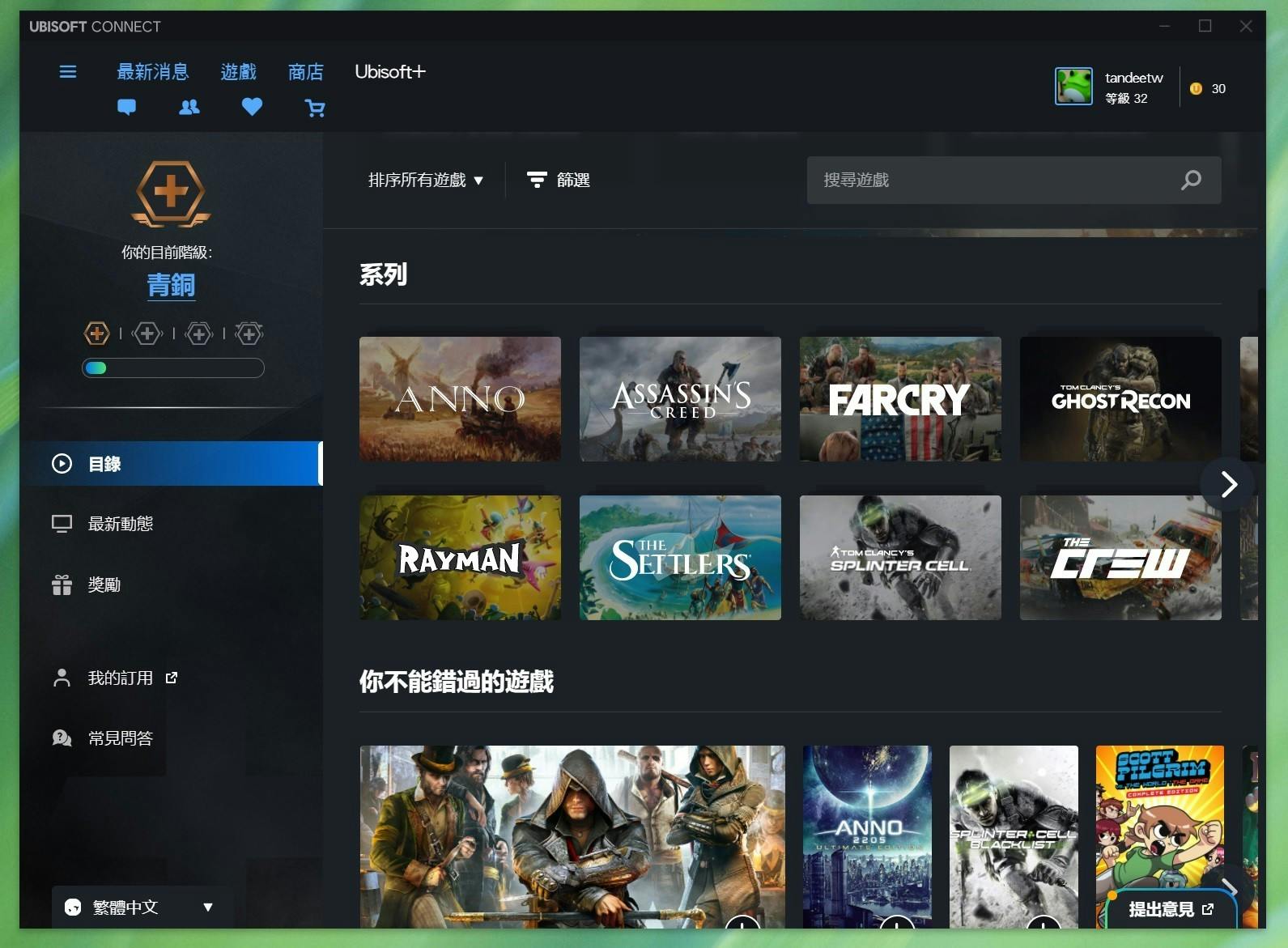This screenshot has width=1288, height=948.
Task: Click the frog profile avatar
Action: pos(1073,87)
